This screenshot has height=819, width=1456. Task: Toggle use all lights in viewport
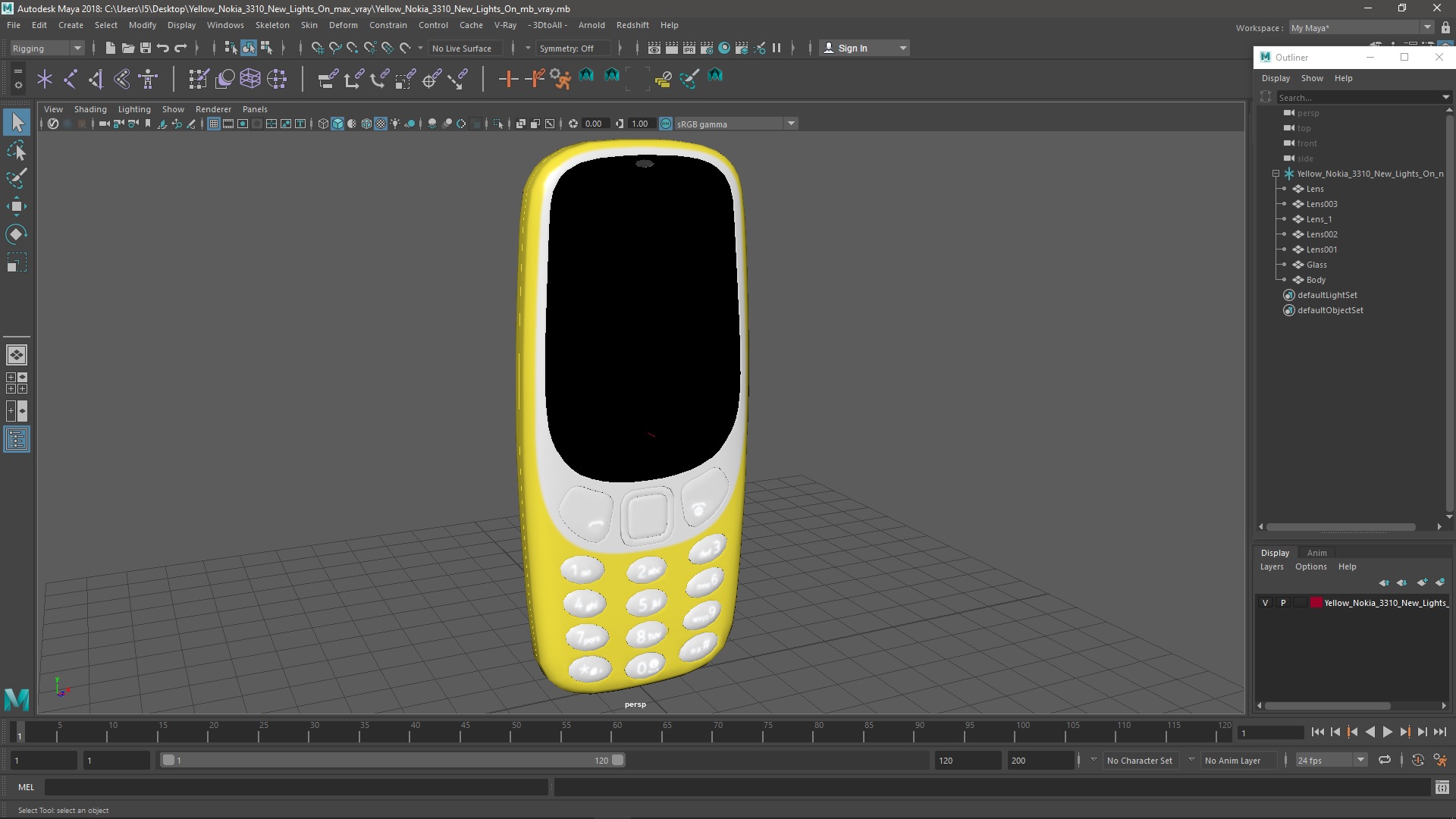(x=395, y=124)
